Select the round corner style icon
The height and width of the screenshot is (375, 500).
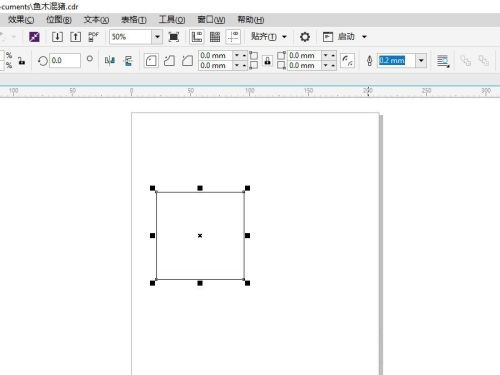(x=151, y=61)
